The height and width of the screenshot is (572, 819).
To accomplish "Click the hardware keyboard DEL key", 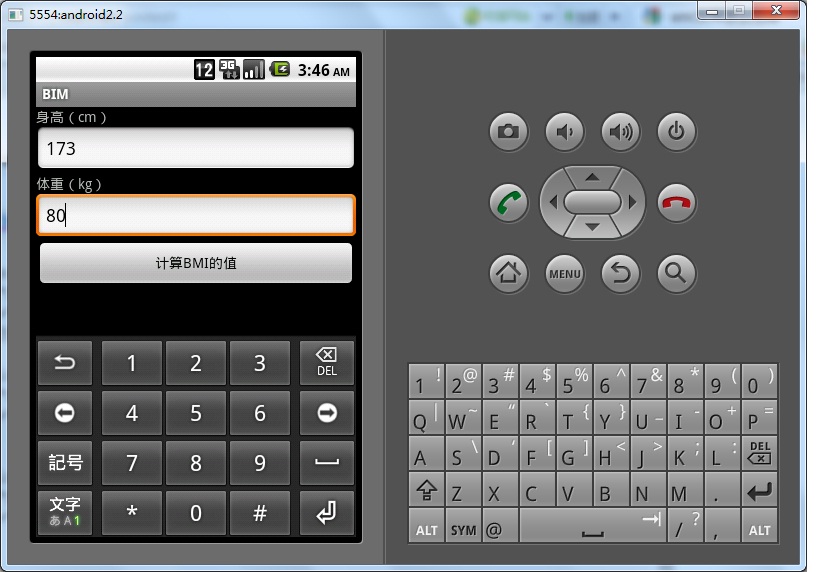I will tap(759, 453).
